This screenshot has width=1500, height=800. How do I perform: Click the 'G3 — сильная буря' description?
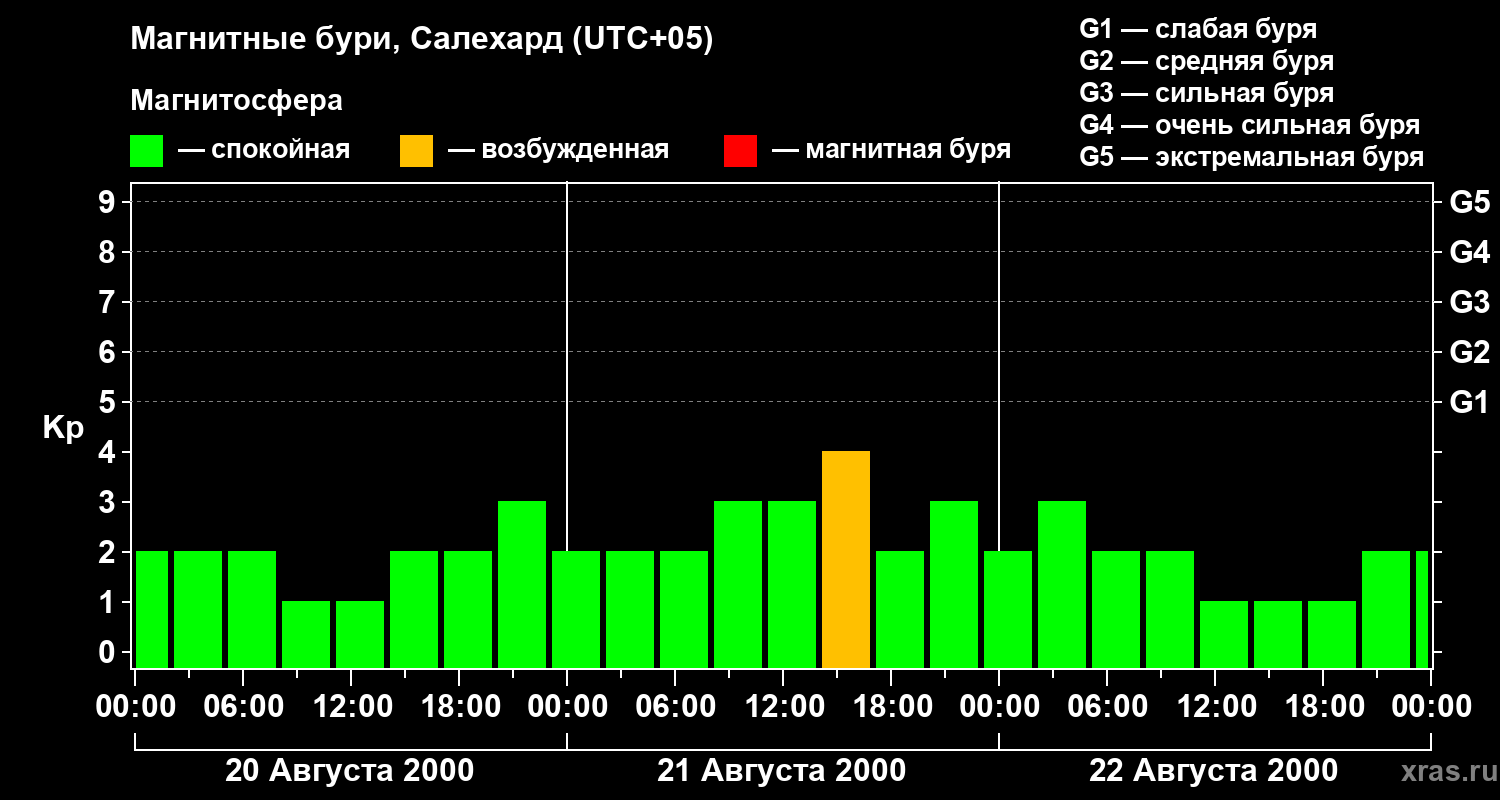pos(1206,93)
